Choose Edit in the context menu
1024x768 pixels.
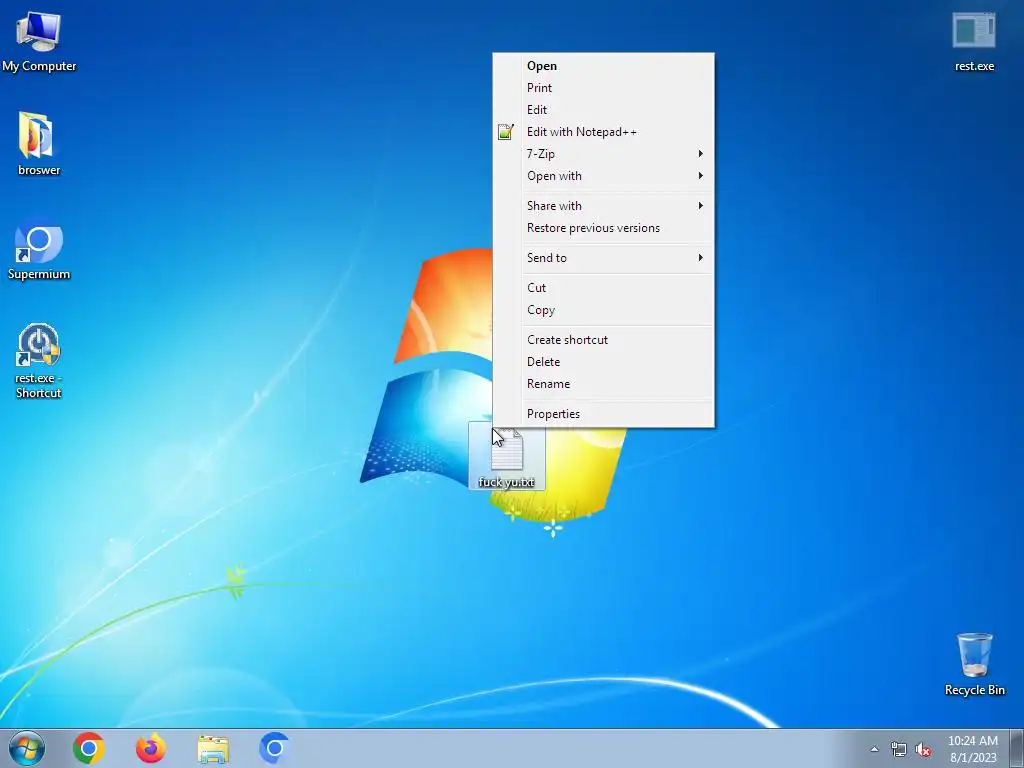click(603, 110)
